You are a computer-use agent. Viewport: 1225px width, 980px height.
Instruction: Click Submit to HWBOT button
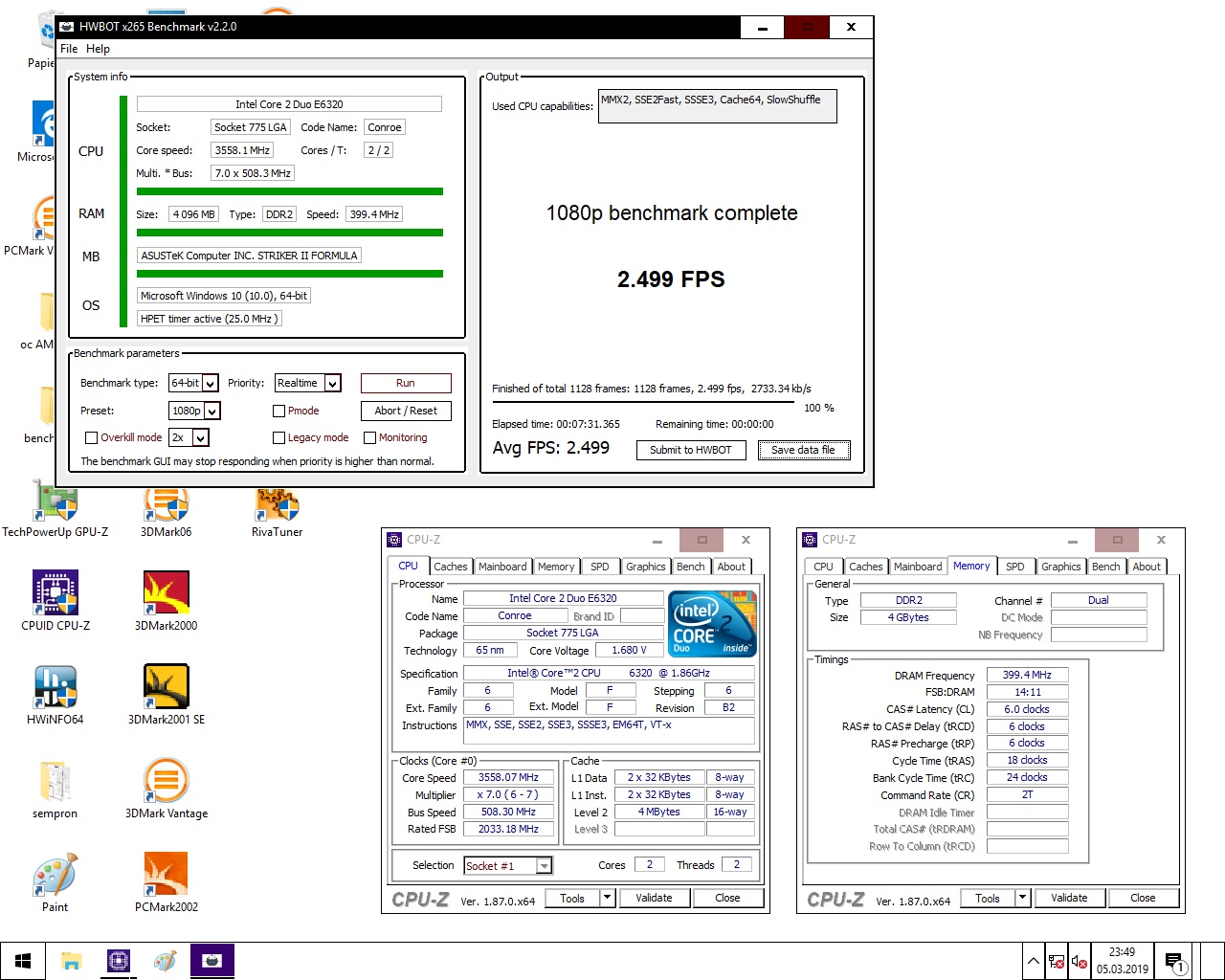click(691, 450)
